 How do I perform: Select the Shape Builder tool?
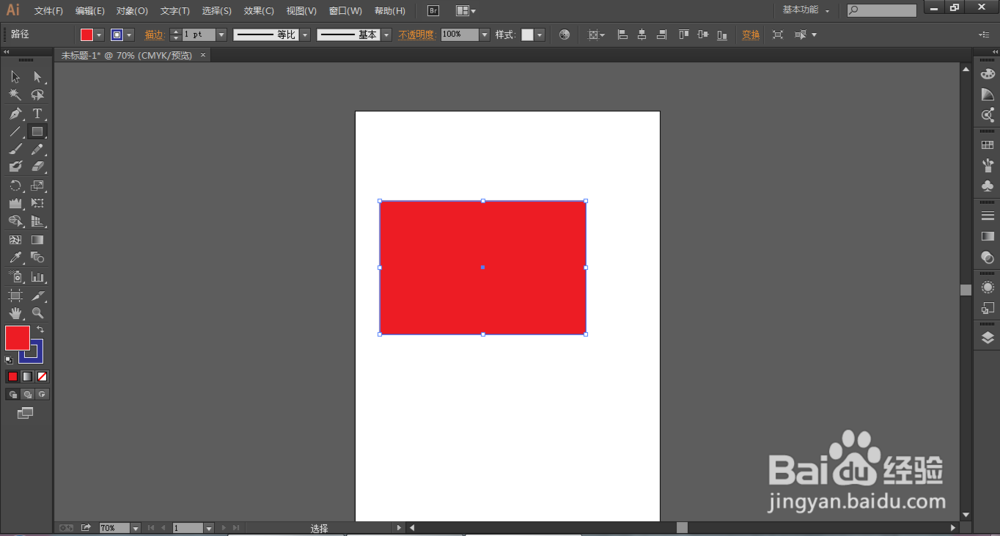[x=16, y=221]
